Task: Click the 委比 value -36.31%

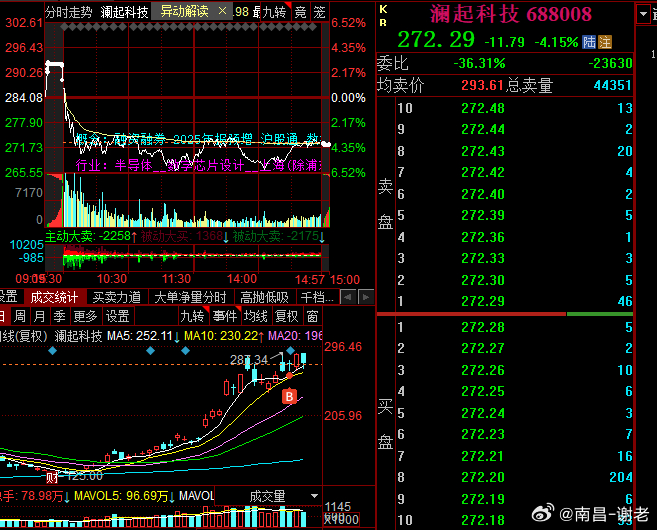Action: click(x=479, y=63)
